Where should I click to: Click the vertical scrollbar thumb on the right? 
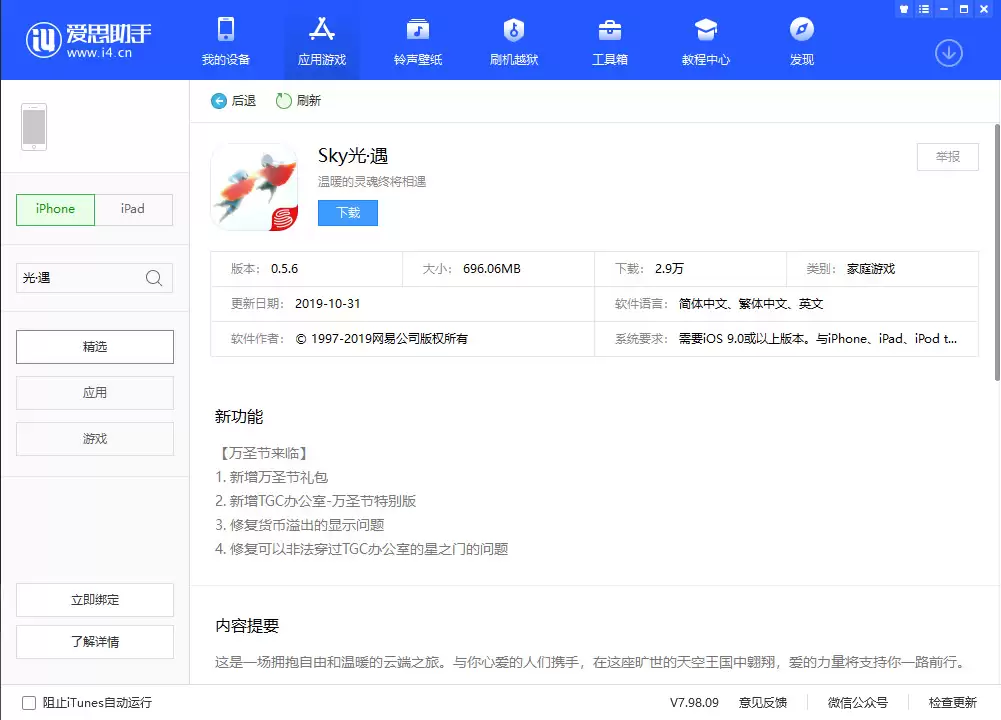[997, 253]
